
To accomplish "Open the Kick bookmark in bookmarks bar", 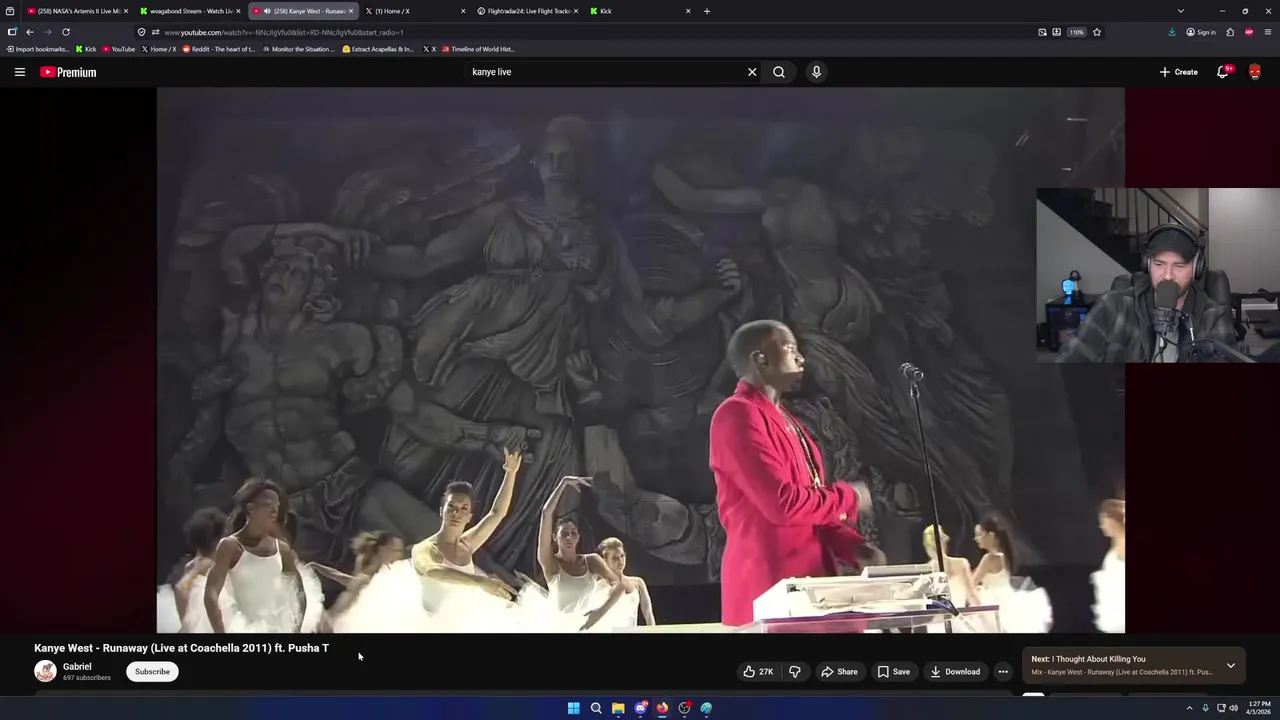I will pyautogui.click(x=86, y=49).
